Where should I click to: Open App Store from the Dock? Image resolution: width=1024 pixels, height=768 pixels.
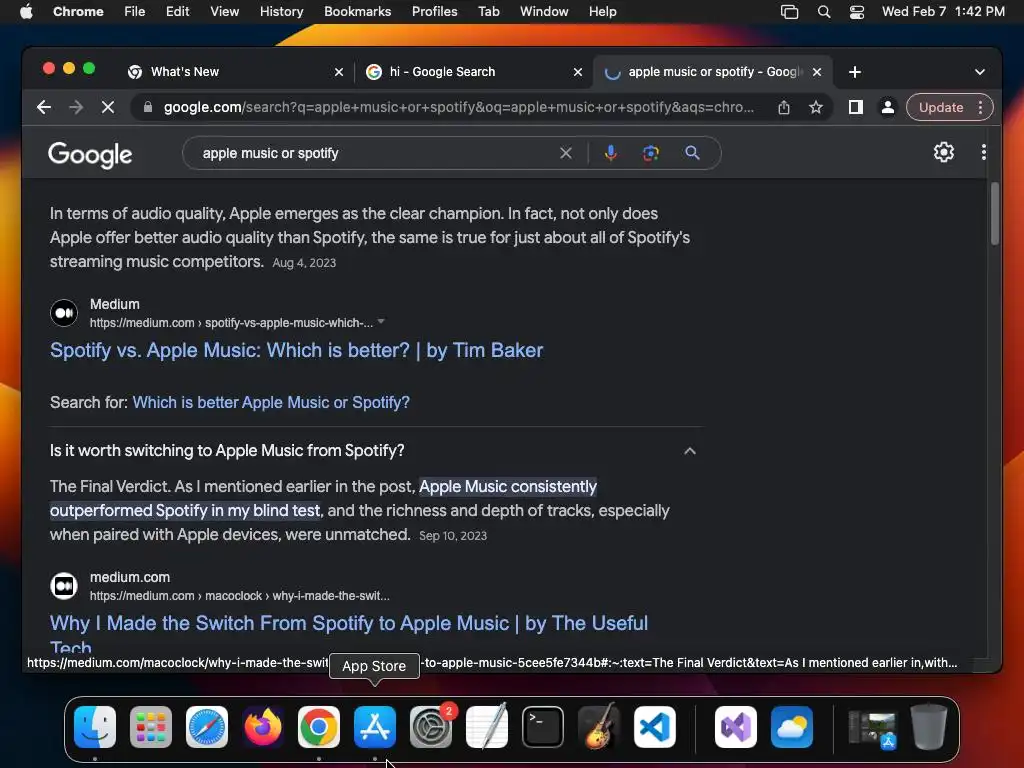click(375, 727)
